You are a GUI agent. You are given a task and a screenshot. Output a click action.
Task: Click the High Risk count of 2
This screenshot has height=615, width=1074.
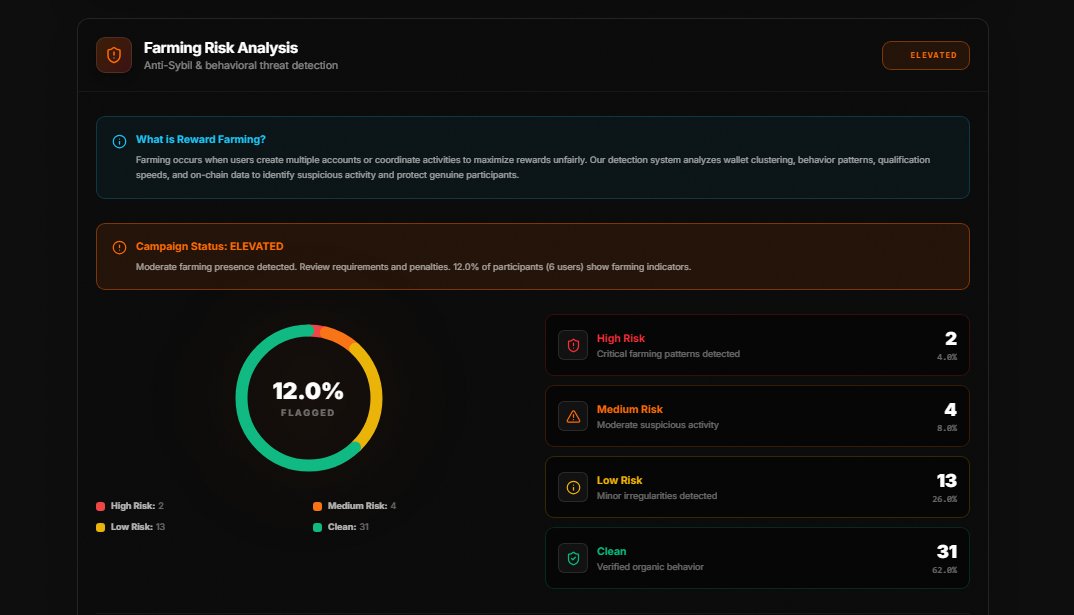click(951, 338)
